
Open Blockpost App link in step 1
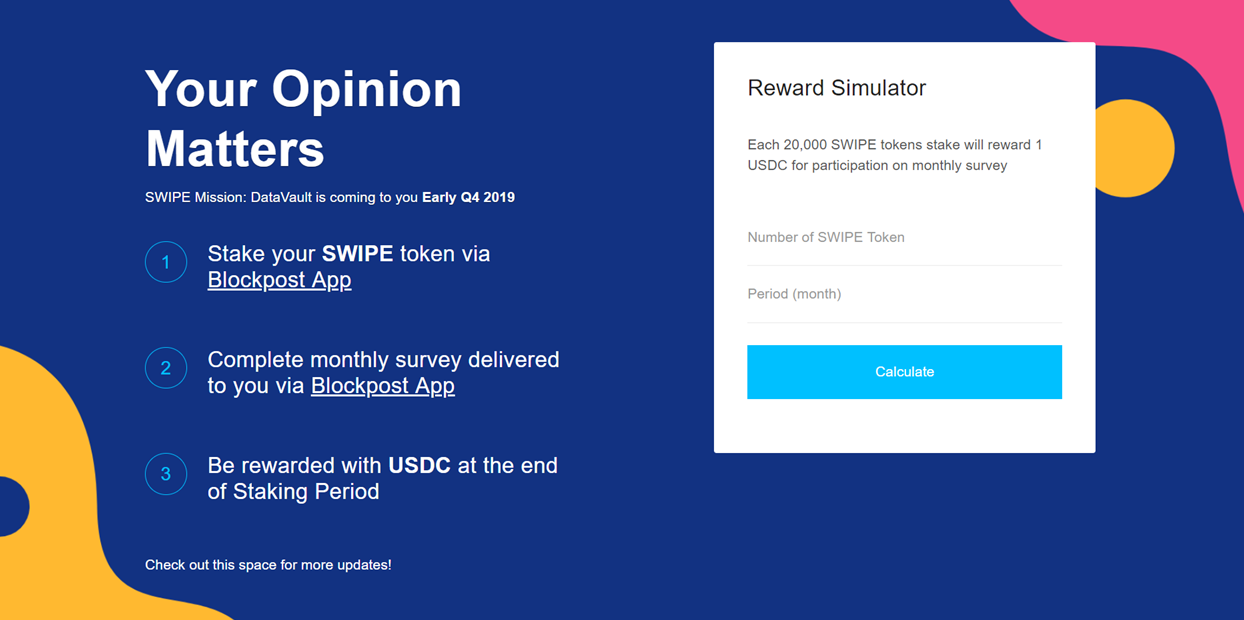[x=279, y=280]
